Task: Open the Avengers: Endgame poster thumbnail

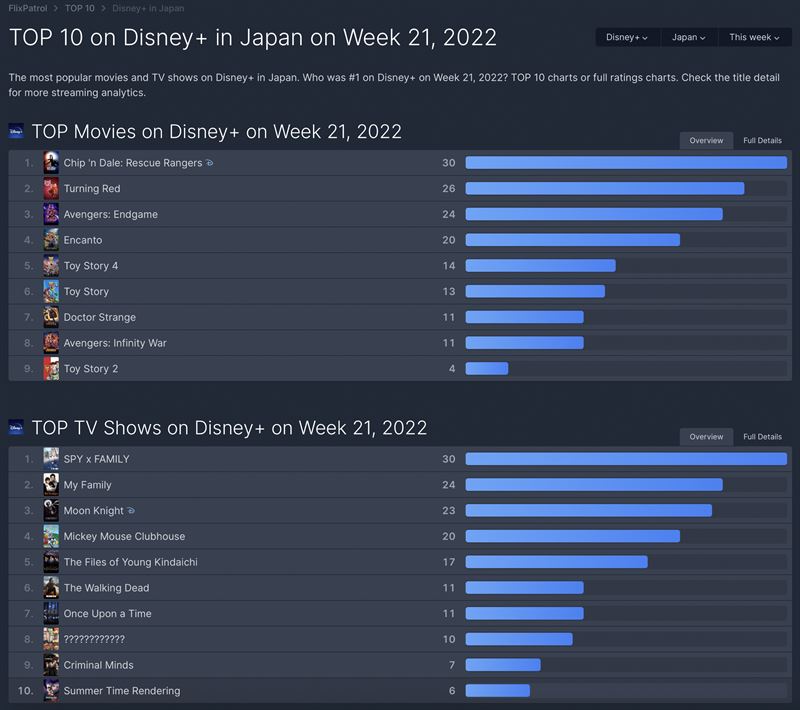Action: 51,214
